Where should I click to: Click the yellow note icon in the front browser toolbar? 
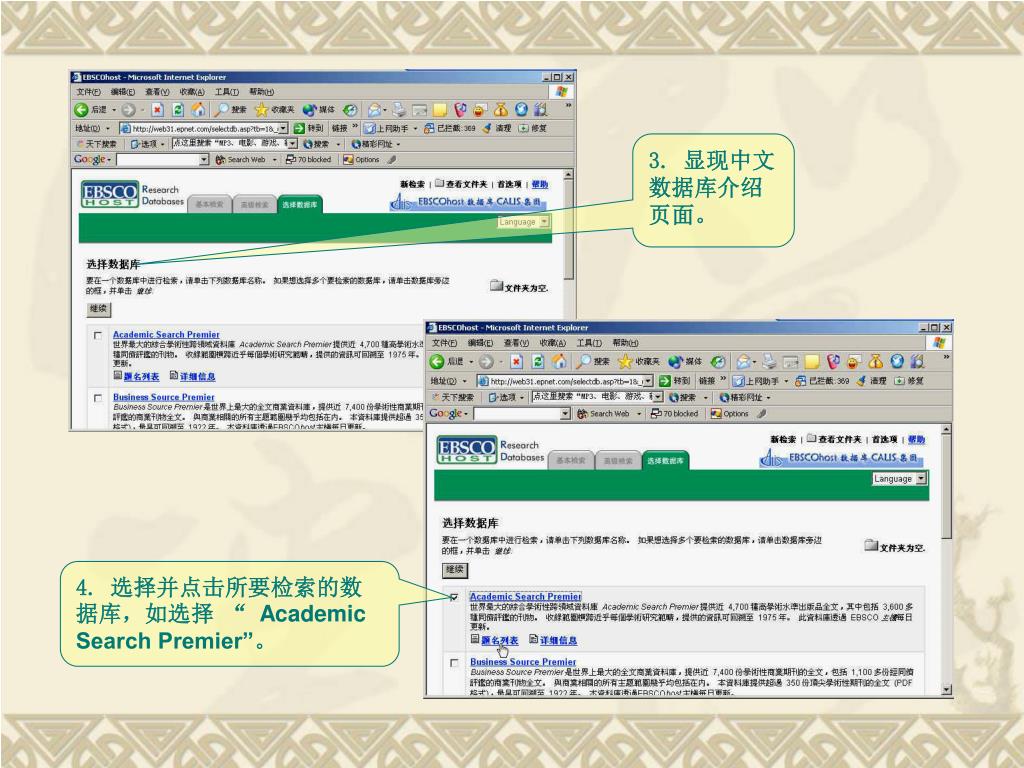click(812, 362)
